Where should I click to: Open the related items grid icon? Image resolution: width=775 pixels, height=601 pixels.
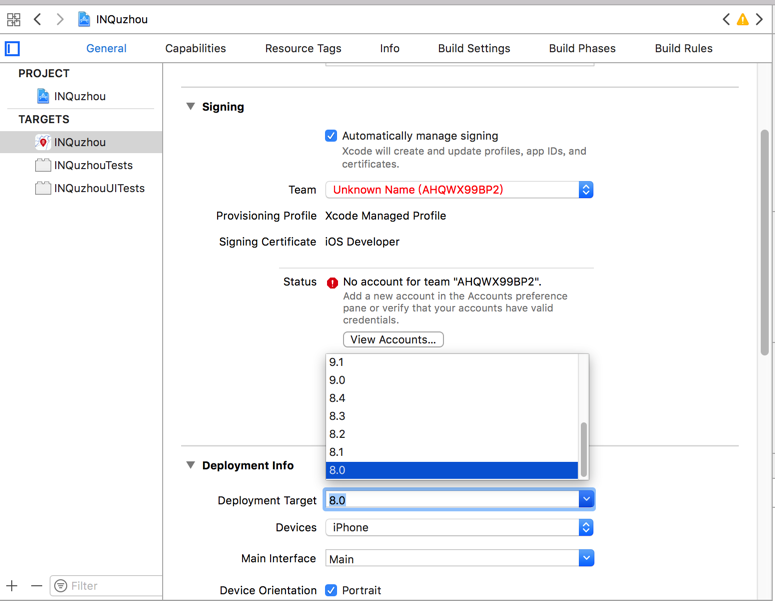[14, 19]
